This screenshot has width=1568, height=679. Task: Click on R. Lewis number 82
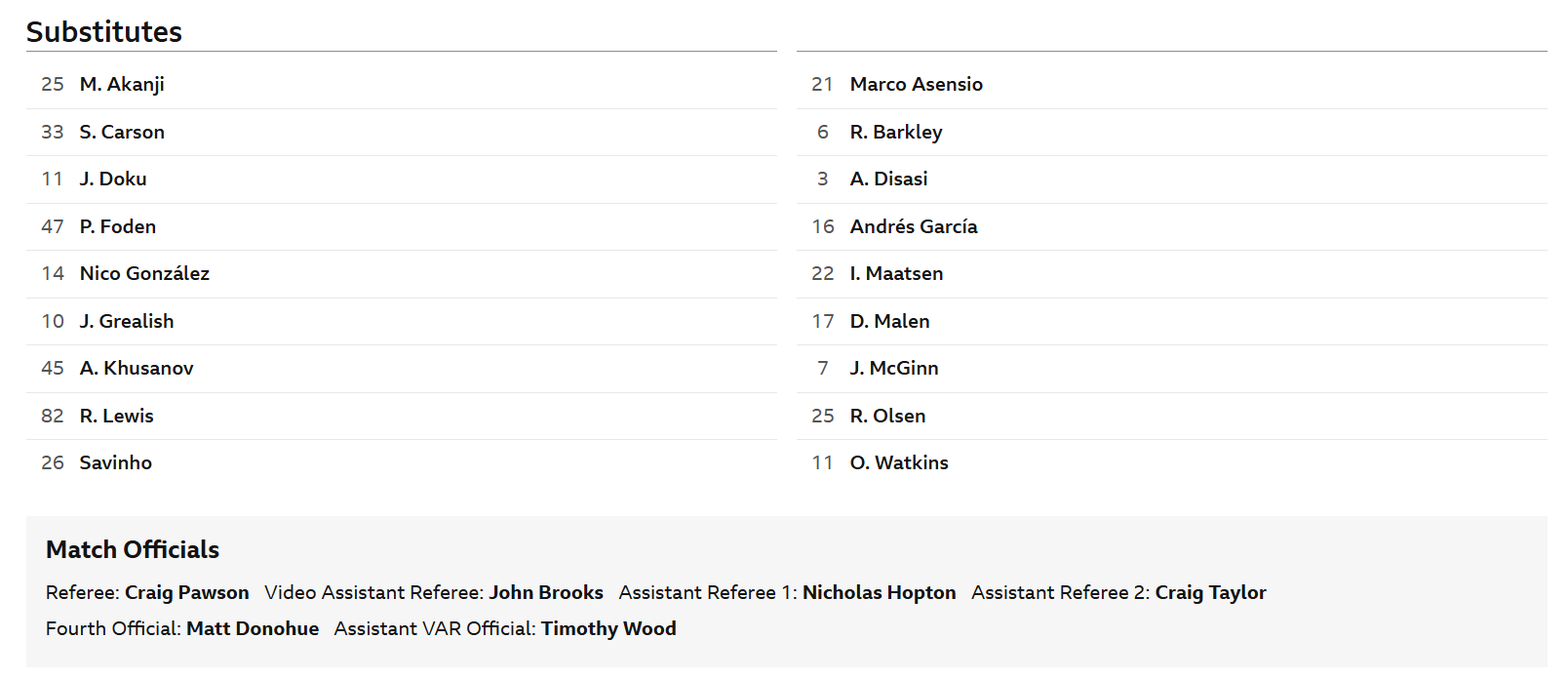click(53, 416)
